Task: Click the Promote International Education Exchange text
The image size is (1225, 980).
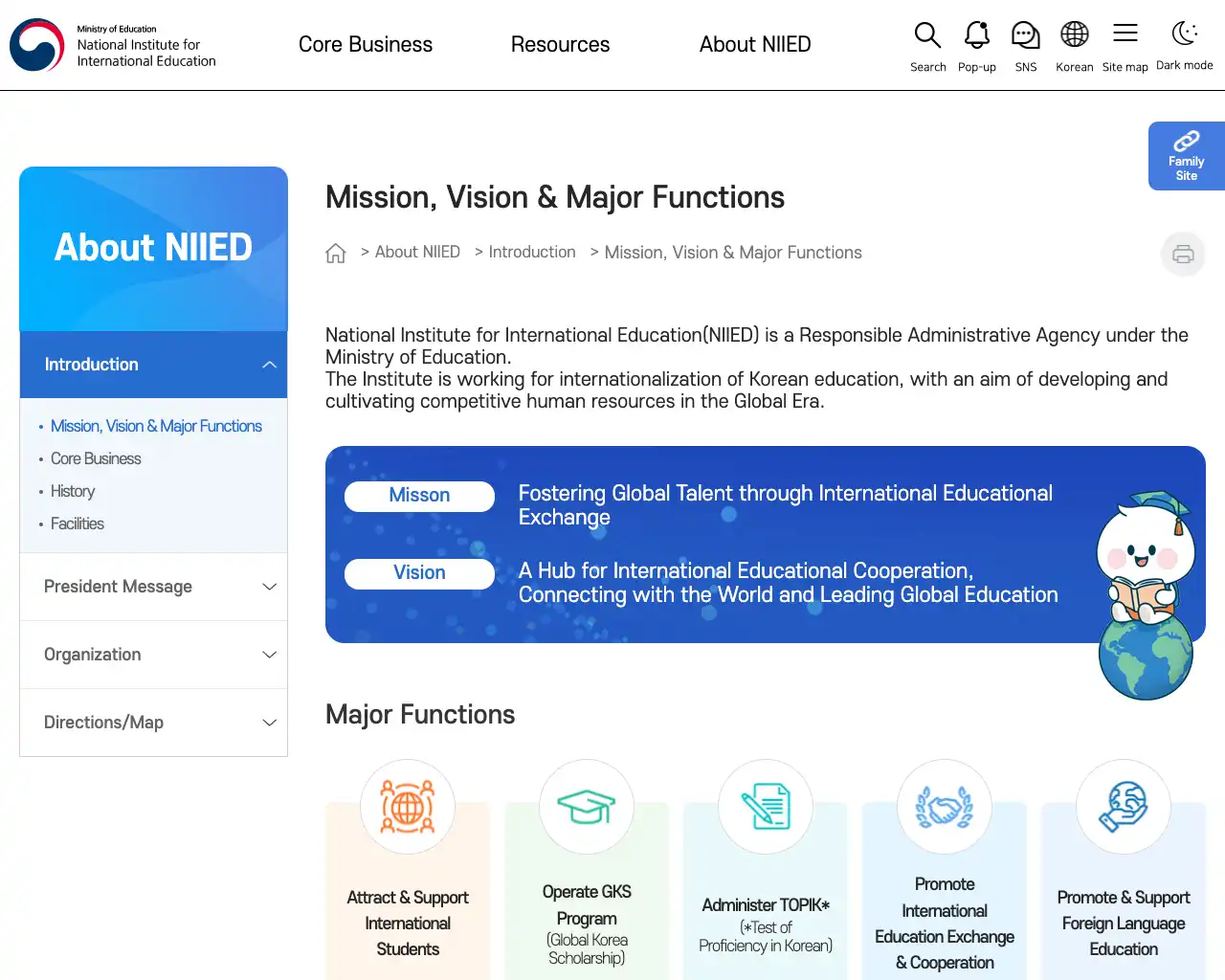Action: 945,924
